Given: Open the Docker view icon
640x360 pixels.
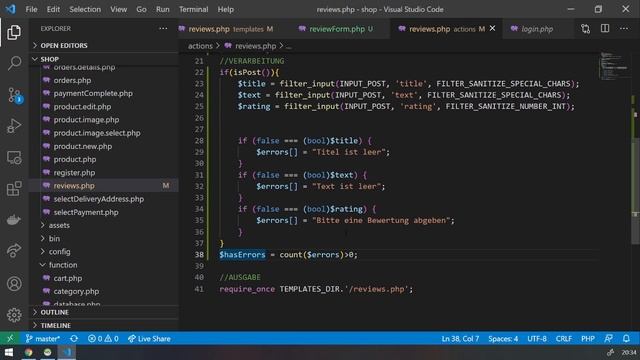Looking at the screenshot, I should click(x=14, y=220).
